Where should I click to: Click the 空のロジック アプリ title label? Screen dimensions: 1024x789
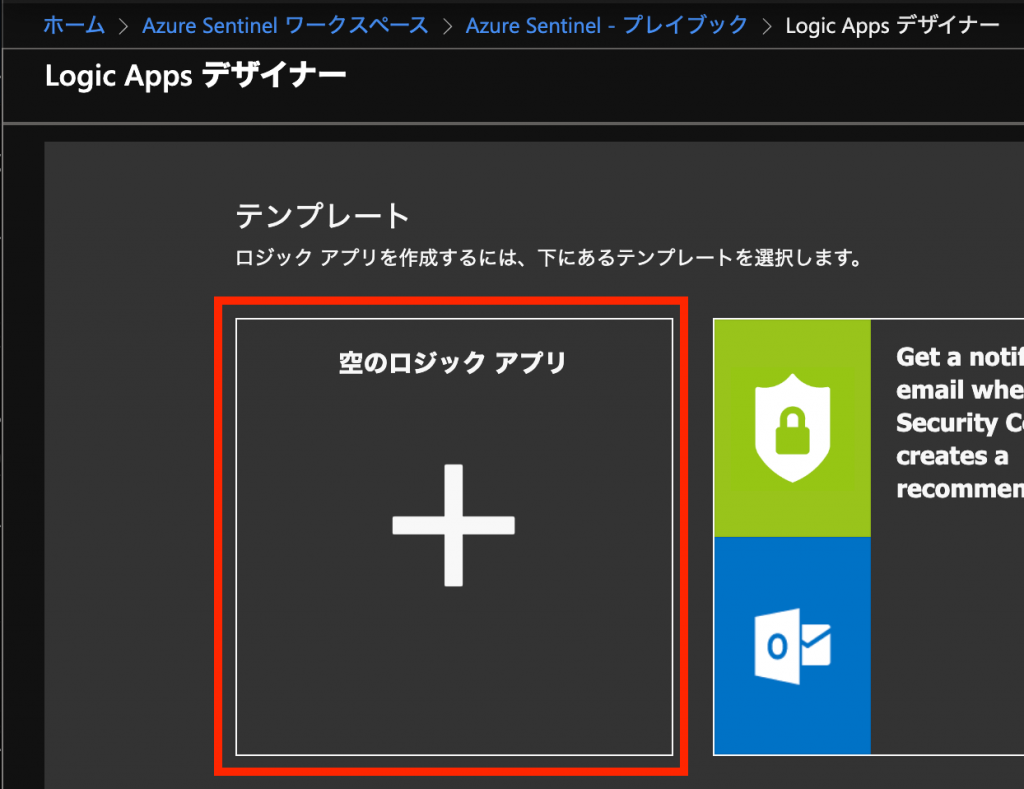453,362
